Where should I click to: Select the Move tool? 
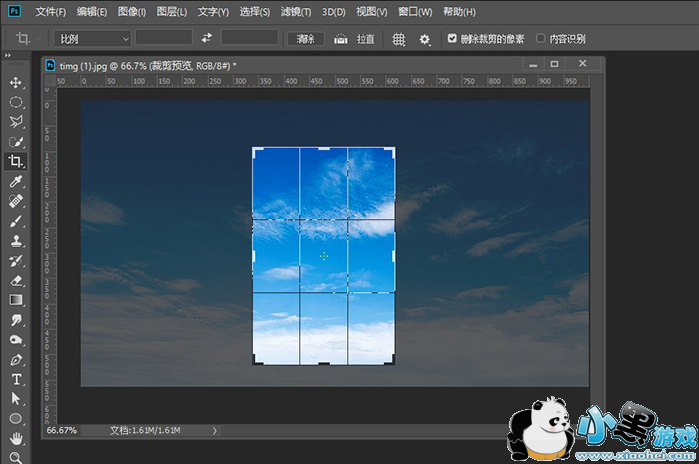[x=16, y=81]
